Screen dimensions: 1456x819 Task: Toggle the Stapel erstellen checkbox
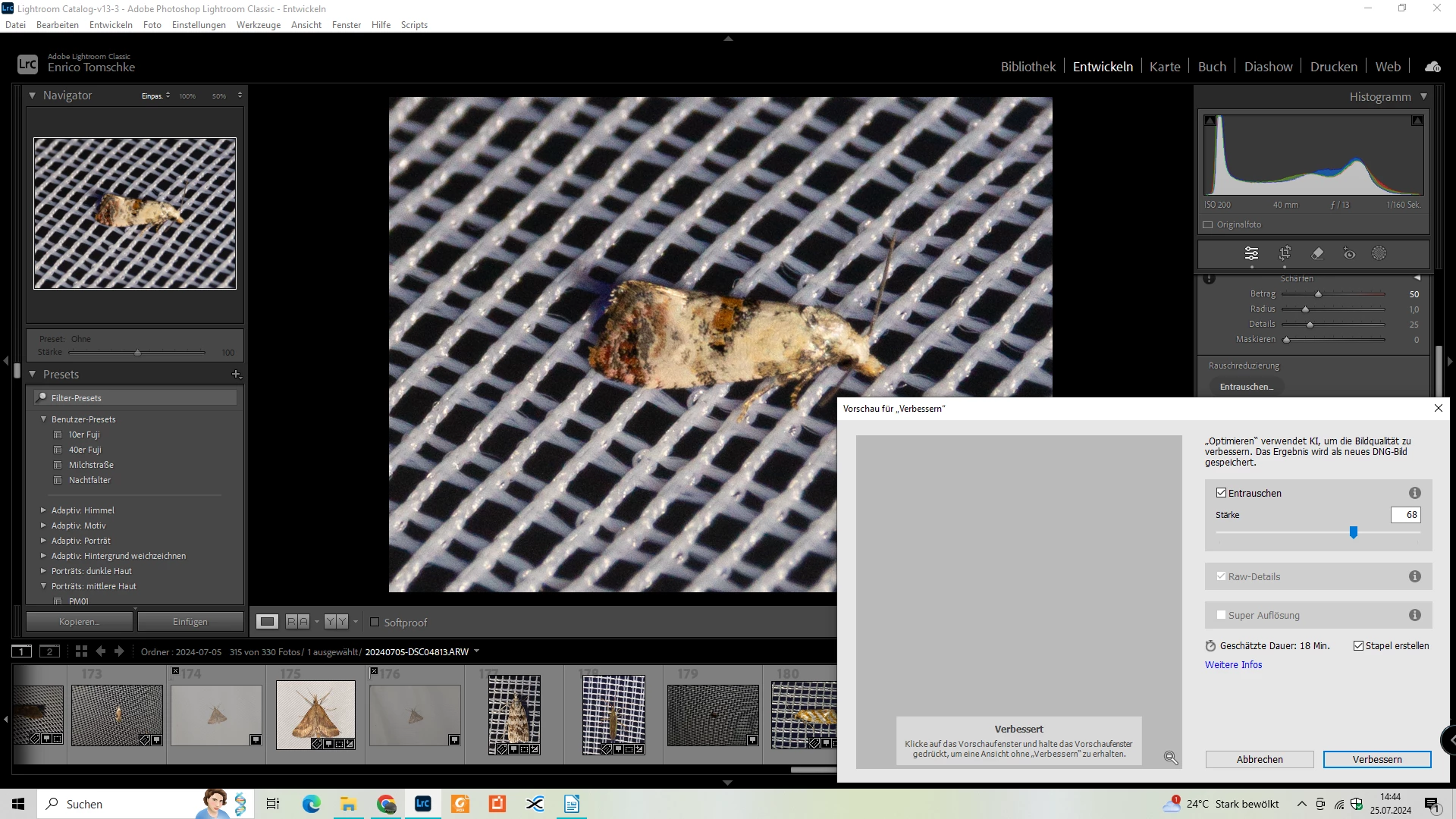[x=1358, y=646]
